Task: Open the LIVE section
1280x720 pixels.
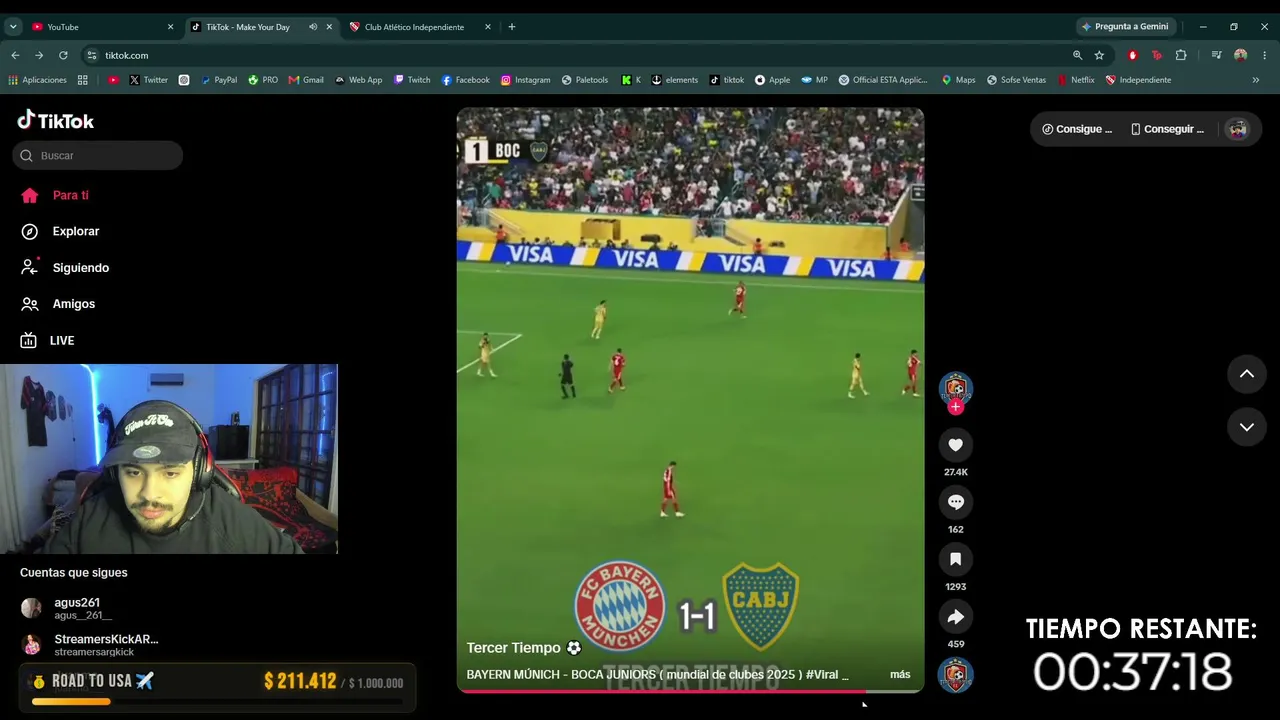Action: [x=62, y=341]
